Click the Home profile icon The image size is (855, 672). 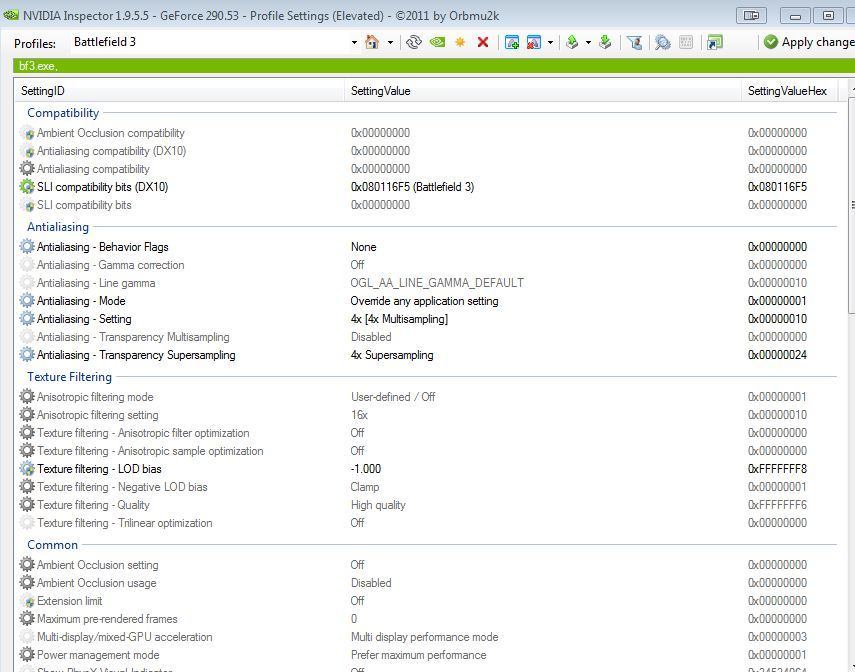[x=372, y=42]
